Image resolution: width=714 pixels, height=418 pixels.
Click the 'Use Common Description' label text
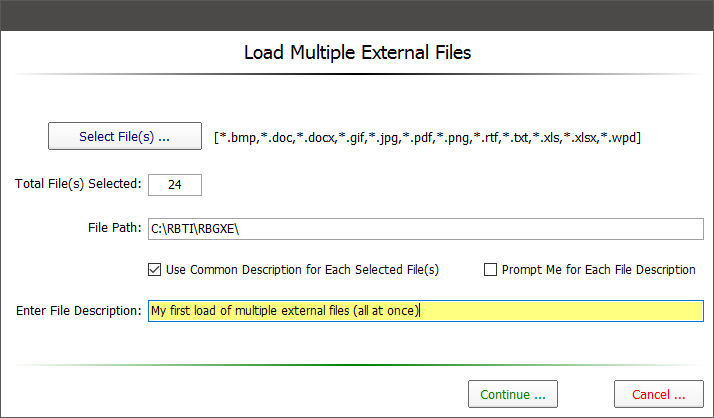(x=302, y=269)
